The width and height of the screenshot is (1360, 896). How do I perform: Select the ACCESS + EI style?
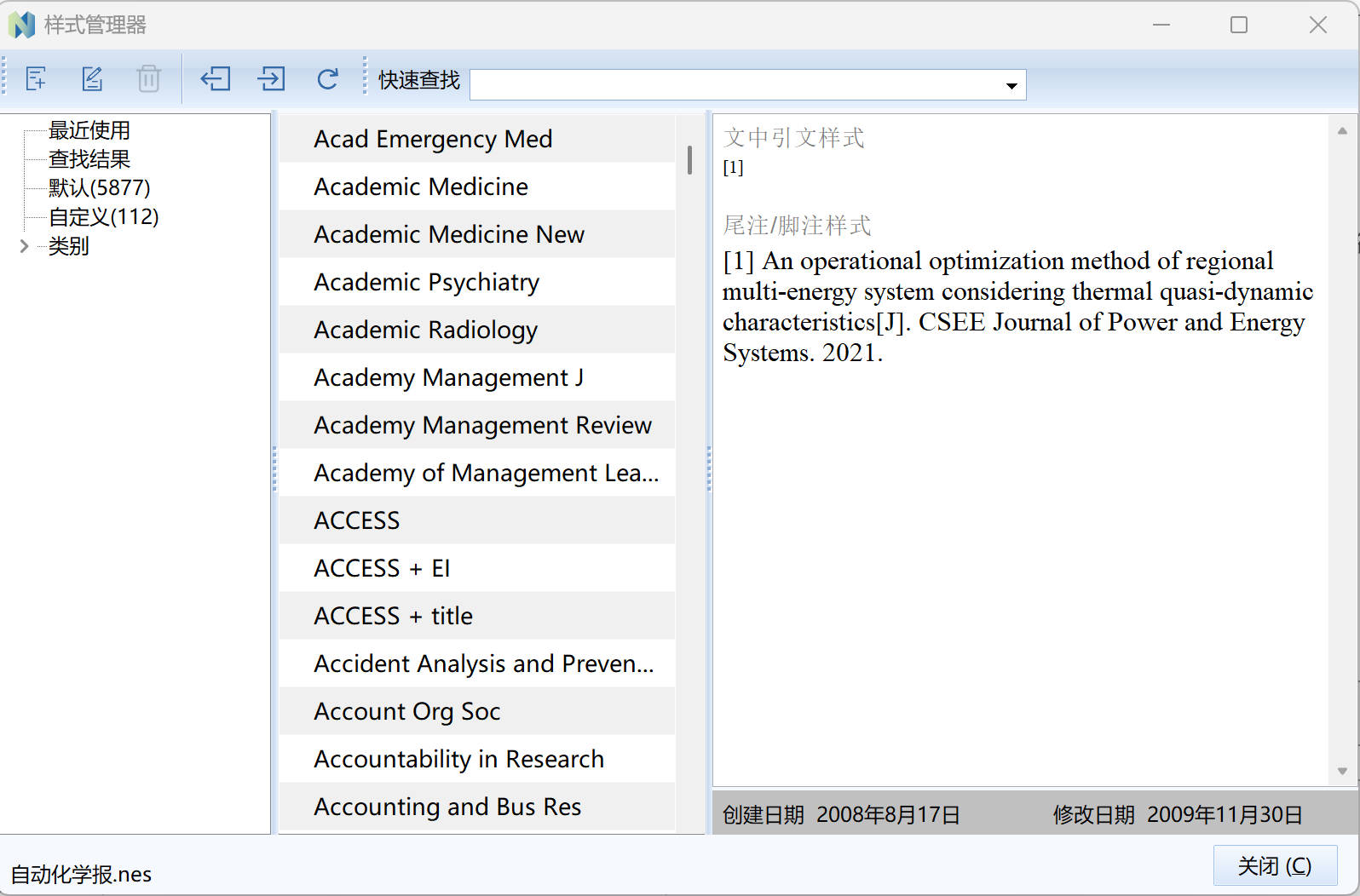click(381, 568)
